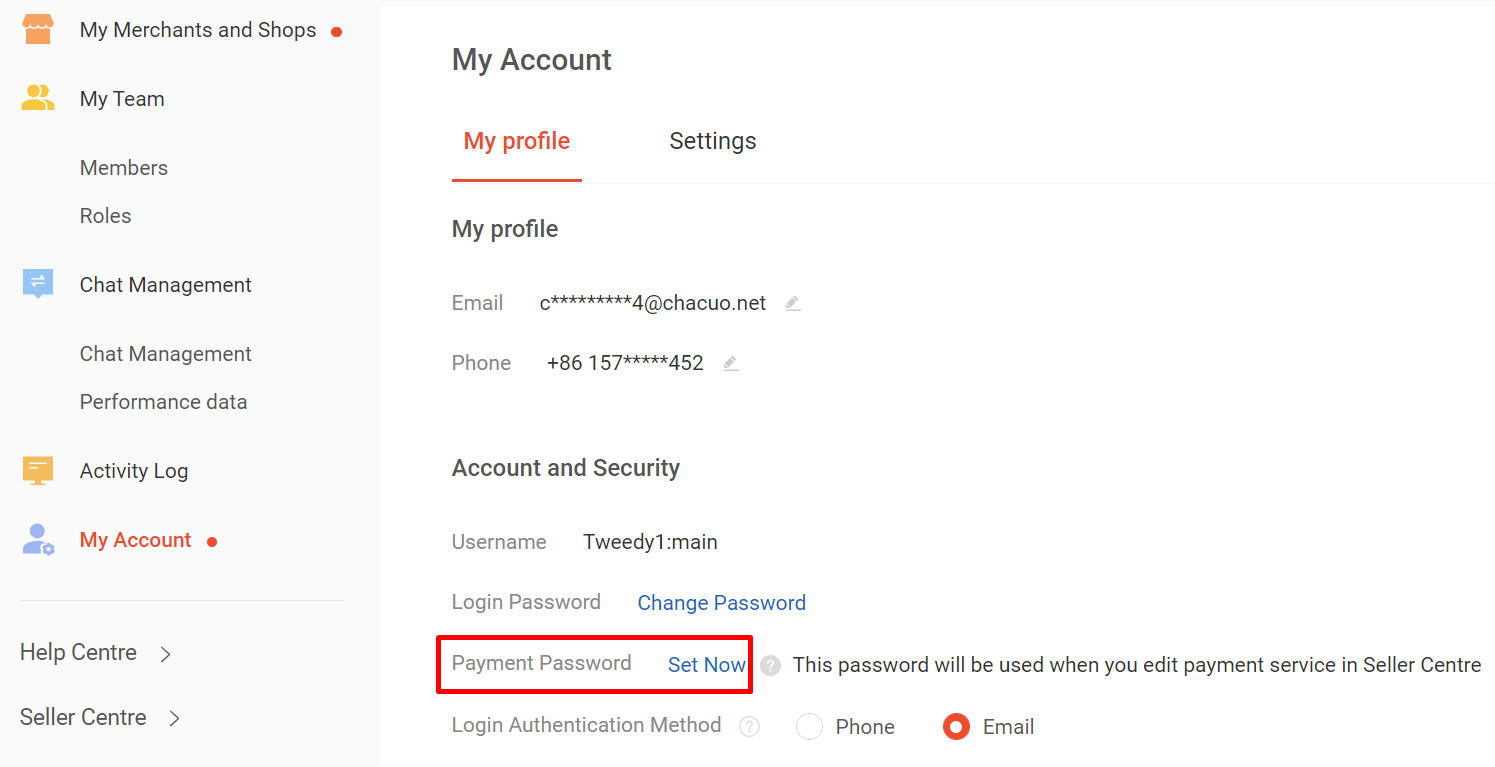Click the My Team people icon

pos(37,98)
